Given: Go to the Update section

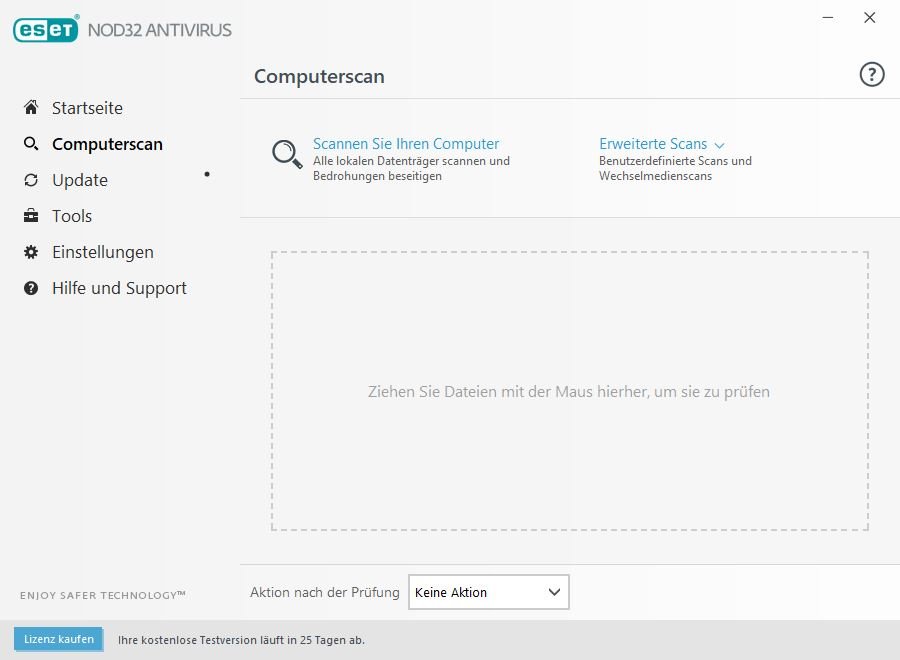Looking at the screenshot, I should [80, 180].
